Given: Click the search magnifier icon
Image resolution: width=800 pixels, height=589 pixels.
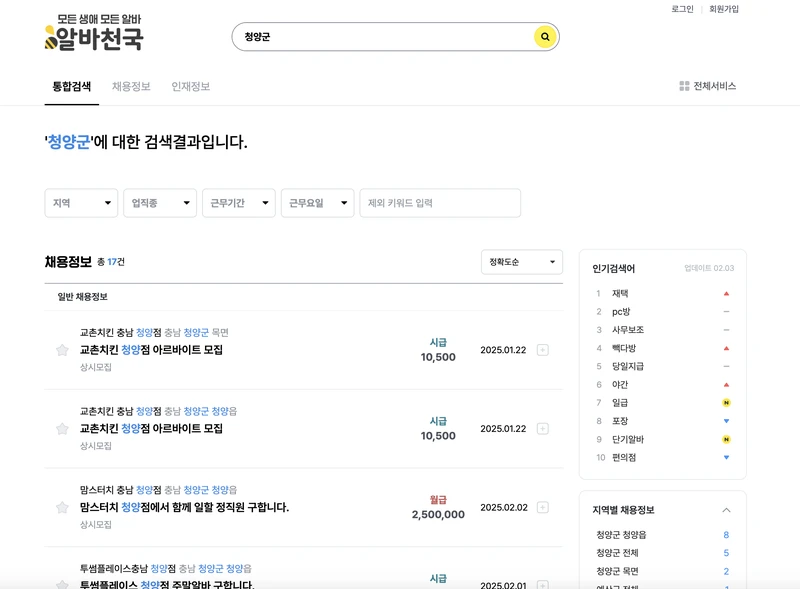Looking at the screenshot, I should [544, 36].
